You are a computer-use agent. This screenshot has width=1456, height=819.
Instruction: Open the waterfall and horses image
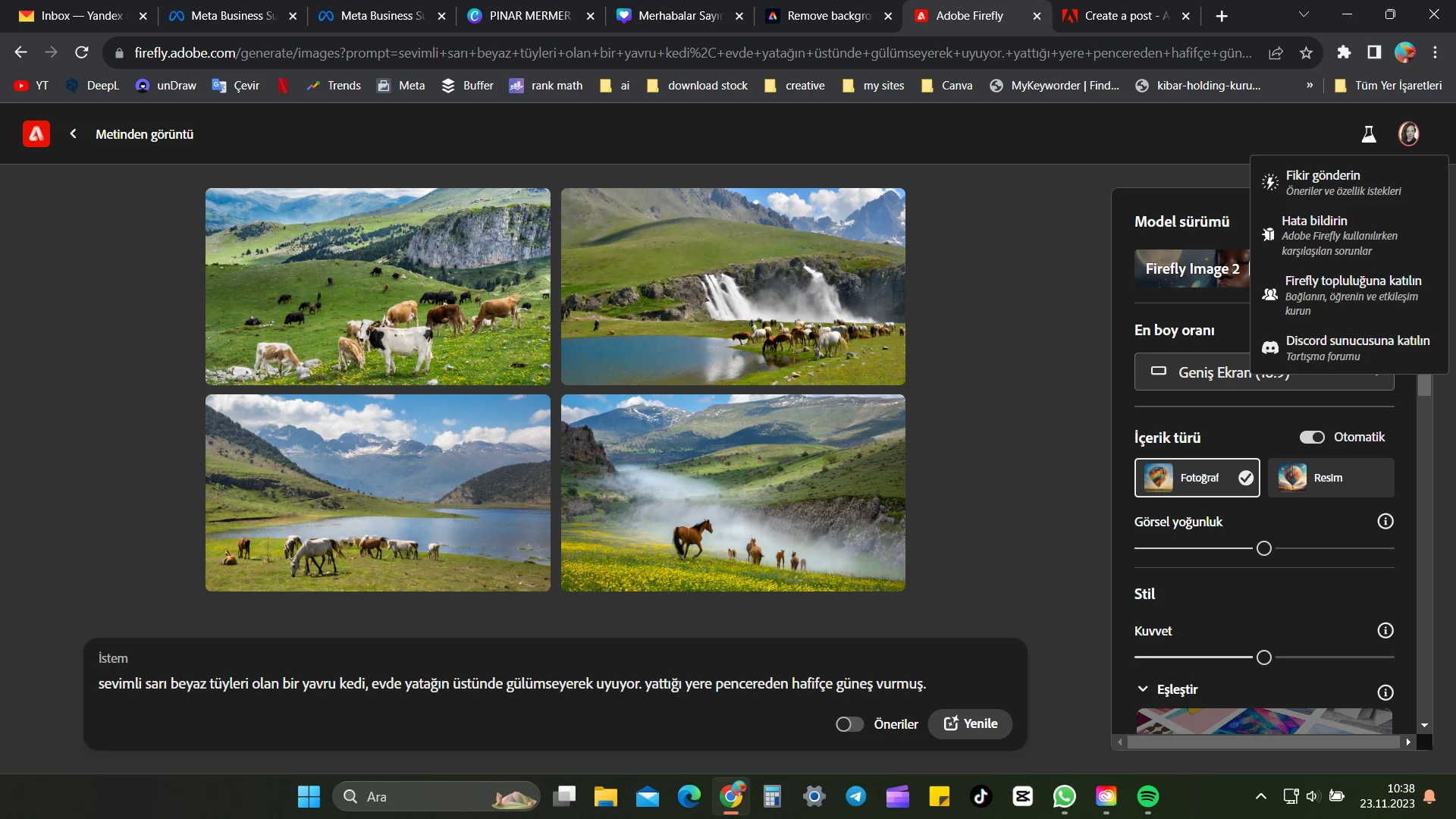[733, 287]
